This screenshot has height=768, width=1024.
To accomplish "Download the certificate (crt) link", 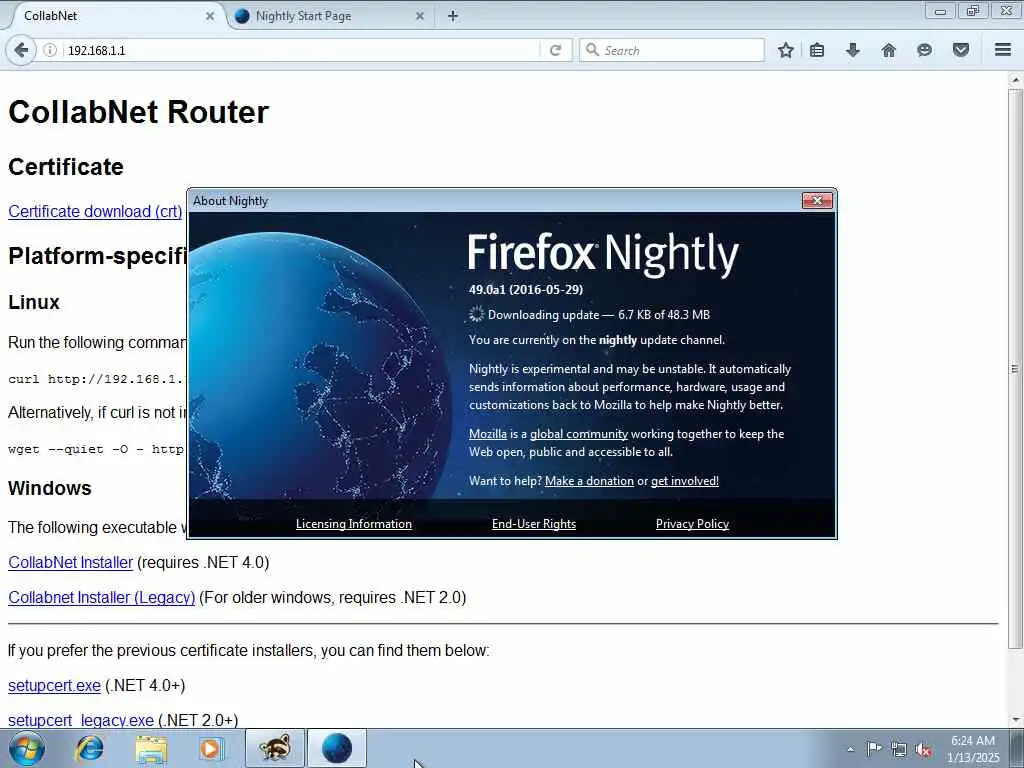I will click(x=95, y=212).
